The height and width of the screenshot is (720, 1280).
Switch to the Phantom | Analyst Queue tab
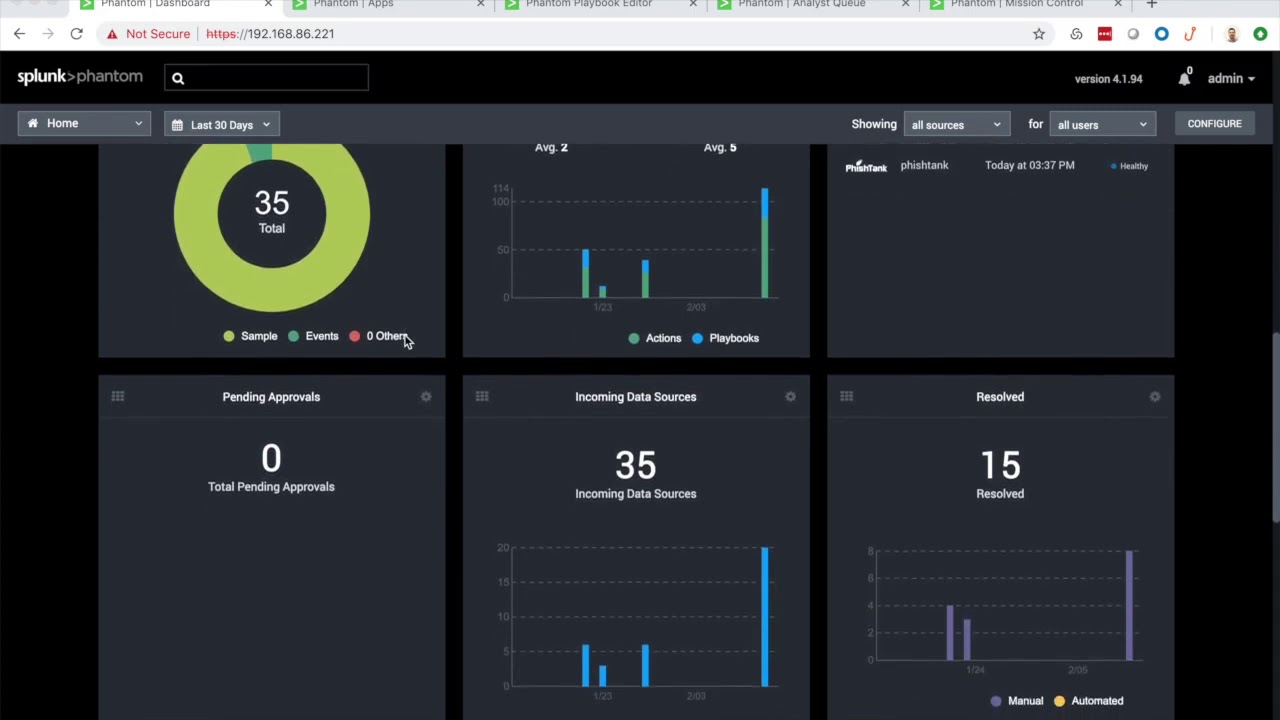point(810,5)
